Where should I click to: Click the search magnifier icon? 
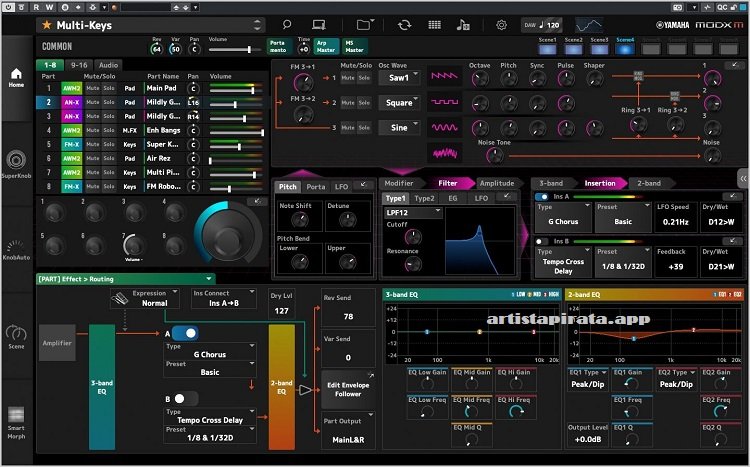(287, 25)
